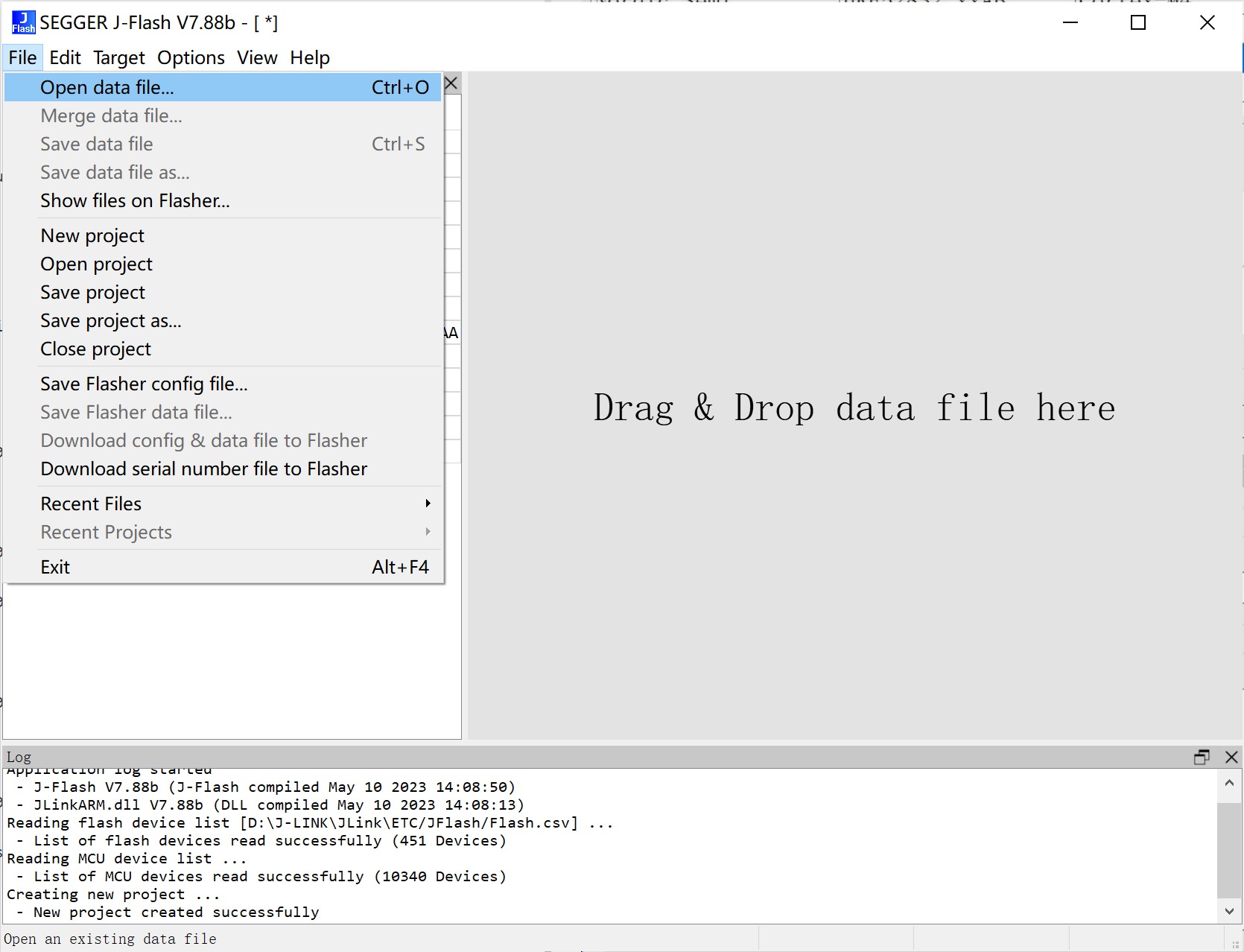Choose Open project menu item

(x=223, y=264)
